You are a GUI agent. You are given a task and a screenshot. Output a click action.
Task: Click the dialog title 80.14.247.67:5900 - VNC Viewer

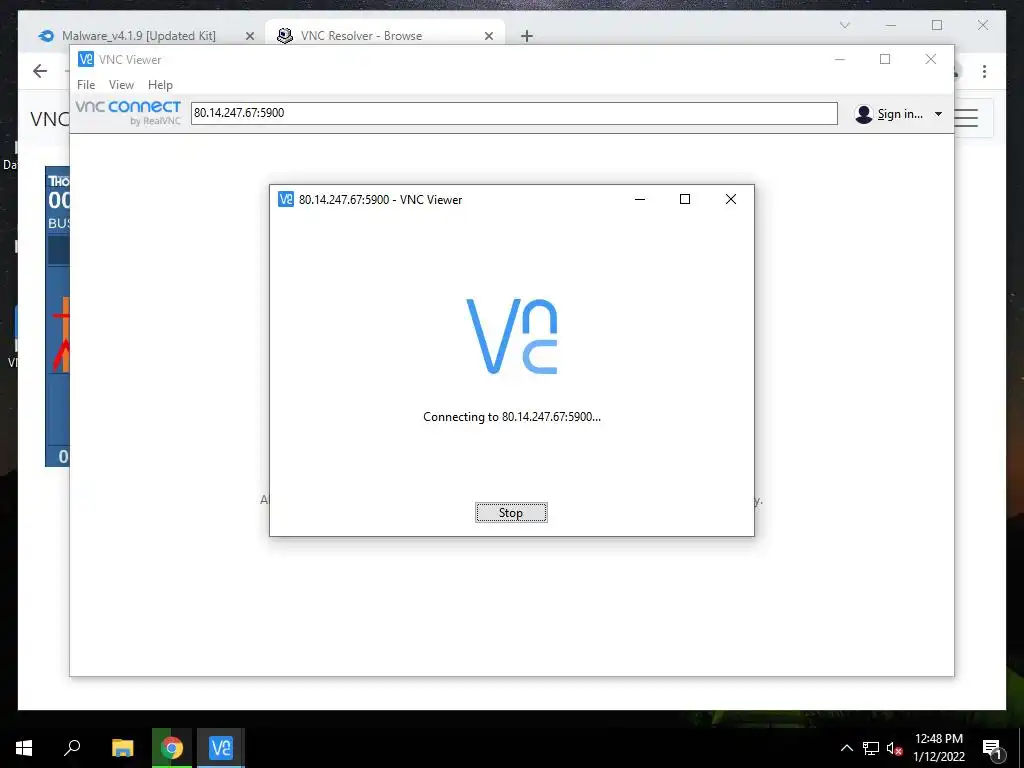[380, 200]
